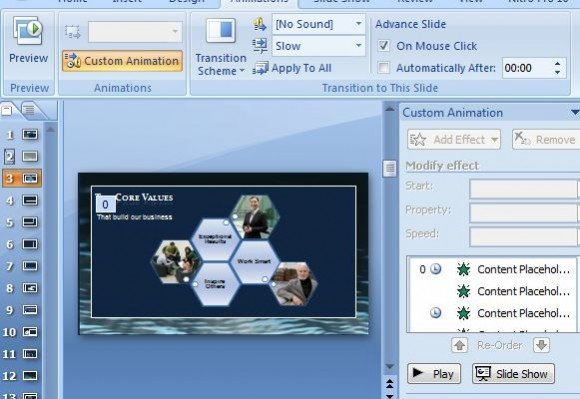Click the Automatically After time field
580x399 pixels.
[x=527, y=68]
